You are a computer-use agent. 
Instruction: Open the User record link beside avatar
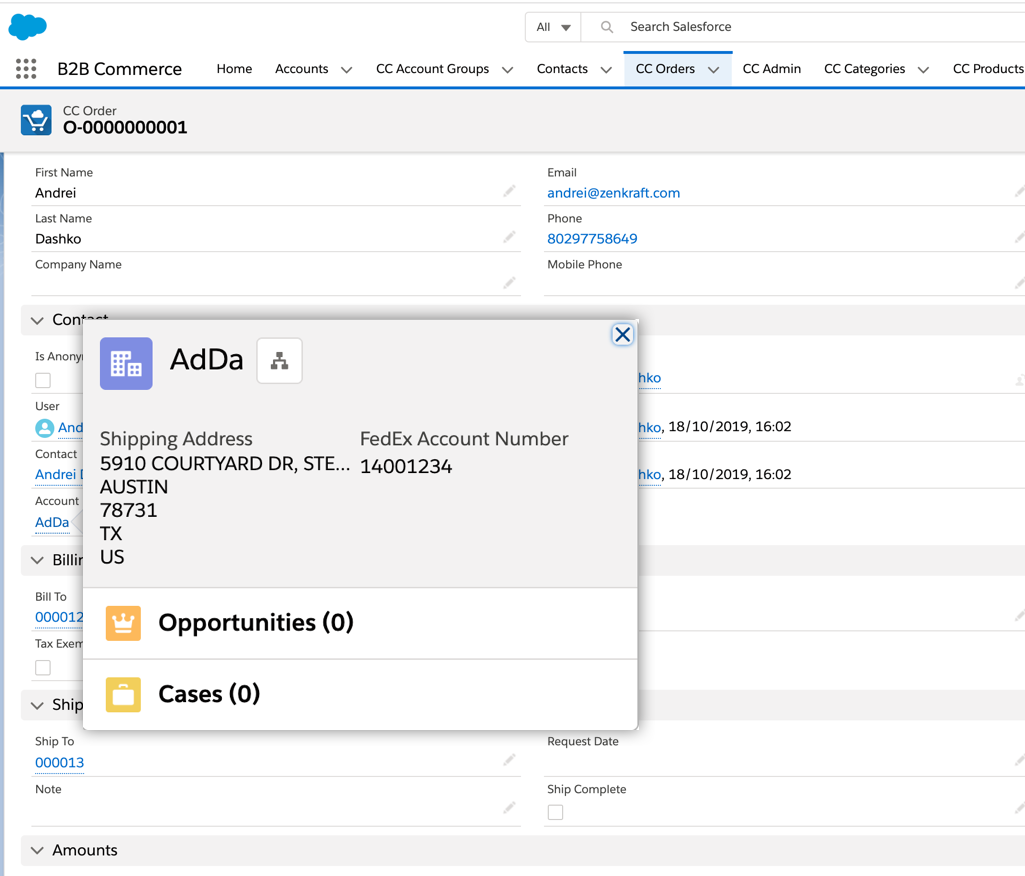[x=71, y=428]
